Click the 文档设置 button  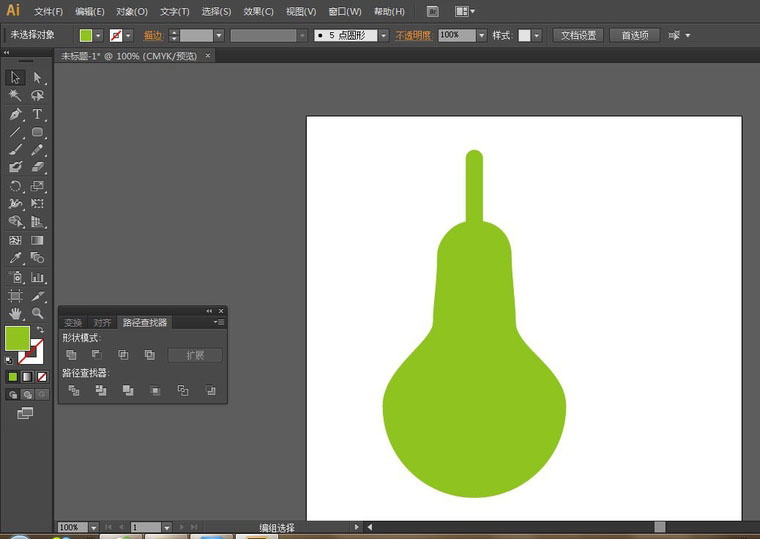coord(578,35)
